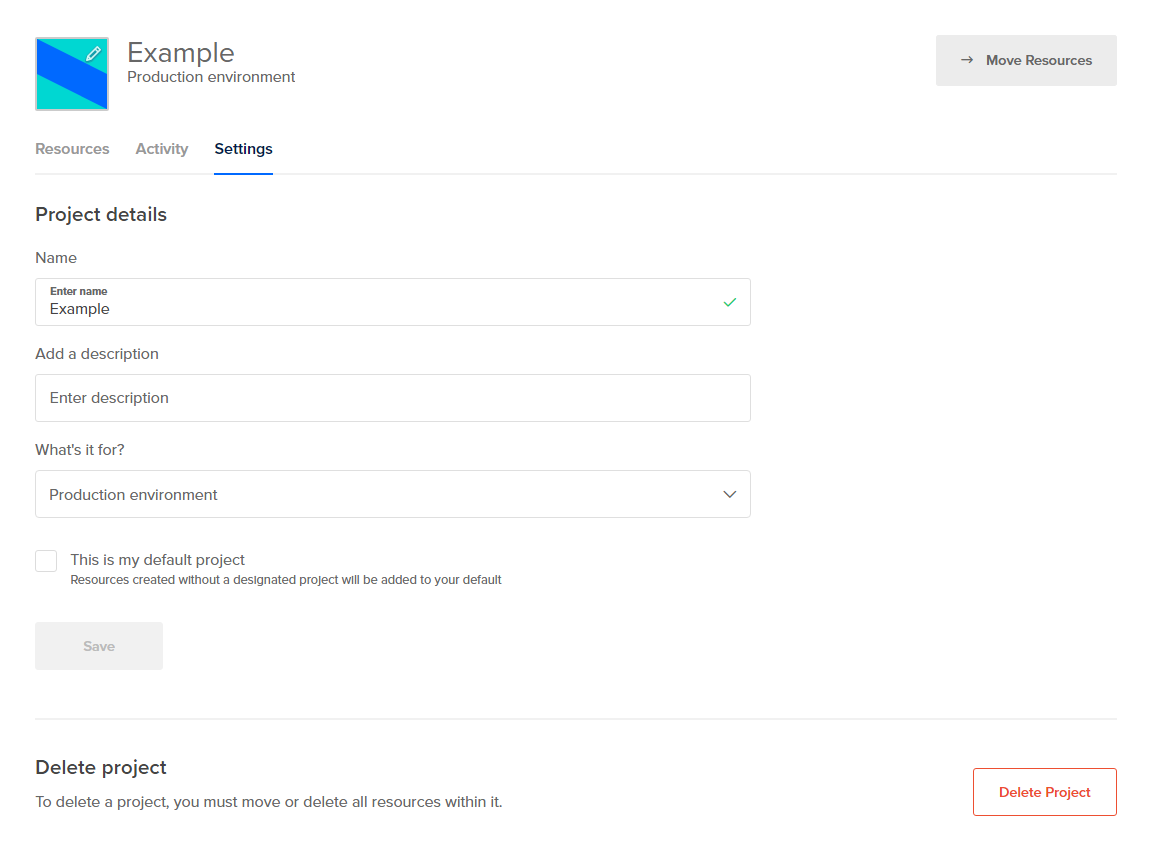
Task: Click 'To delete a project' instruction text
Action: [x=269, y=802]
